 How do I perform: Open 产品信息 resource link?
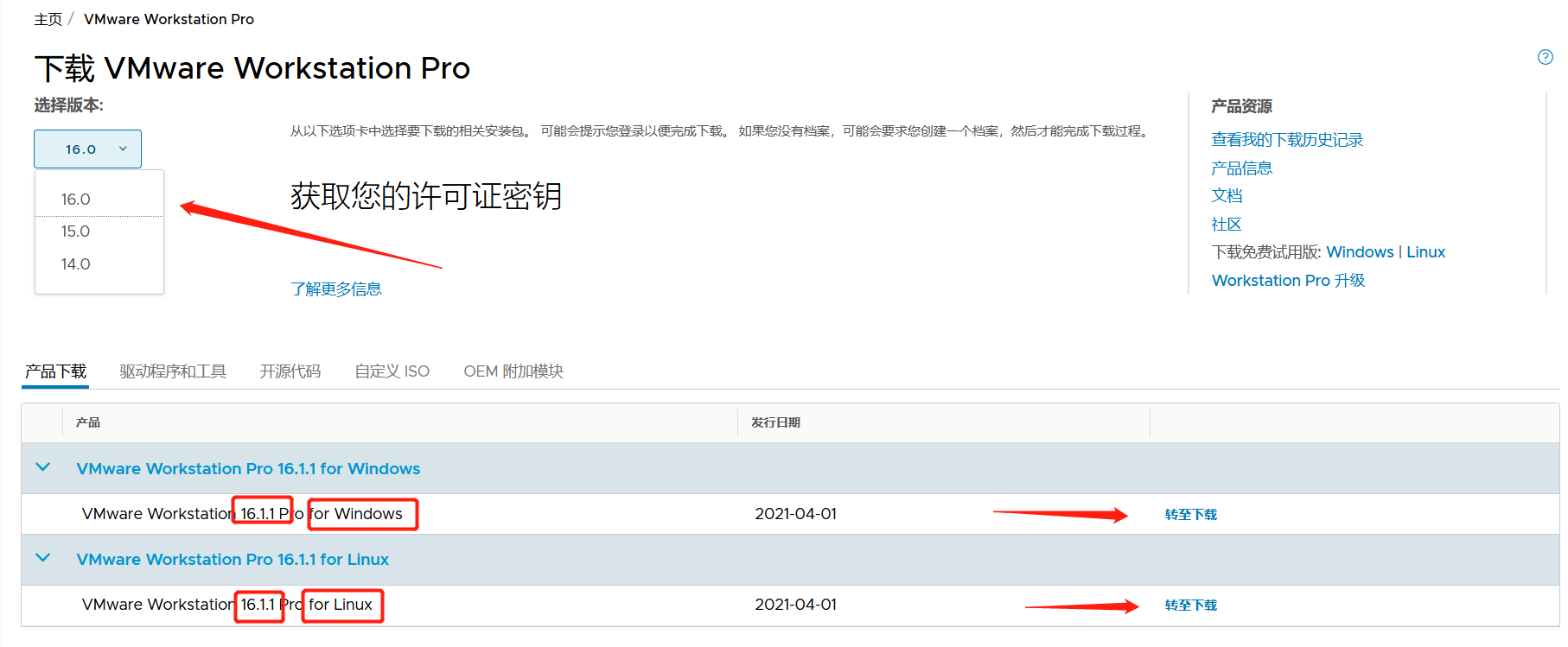pyautogui.click(x=1241, y=168)
